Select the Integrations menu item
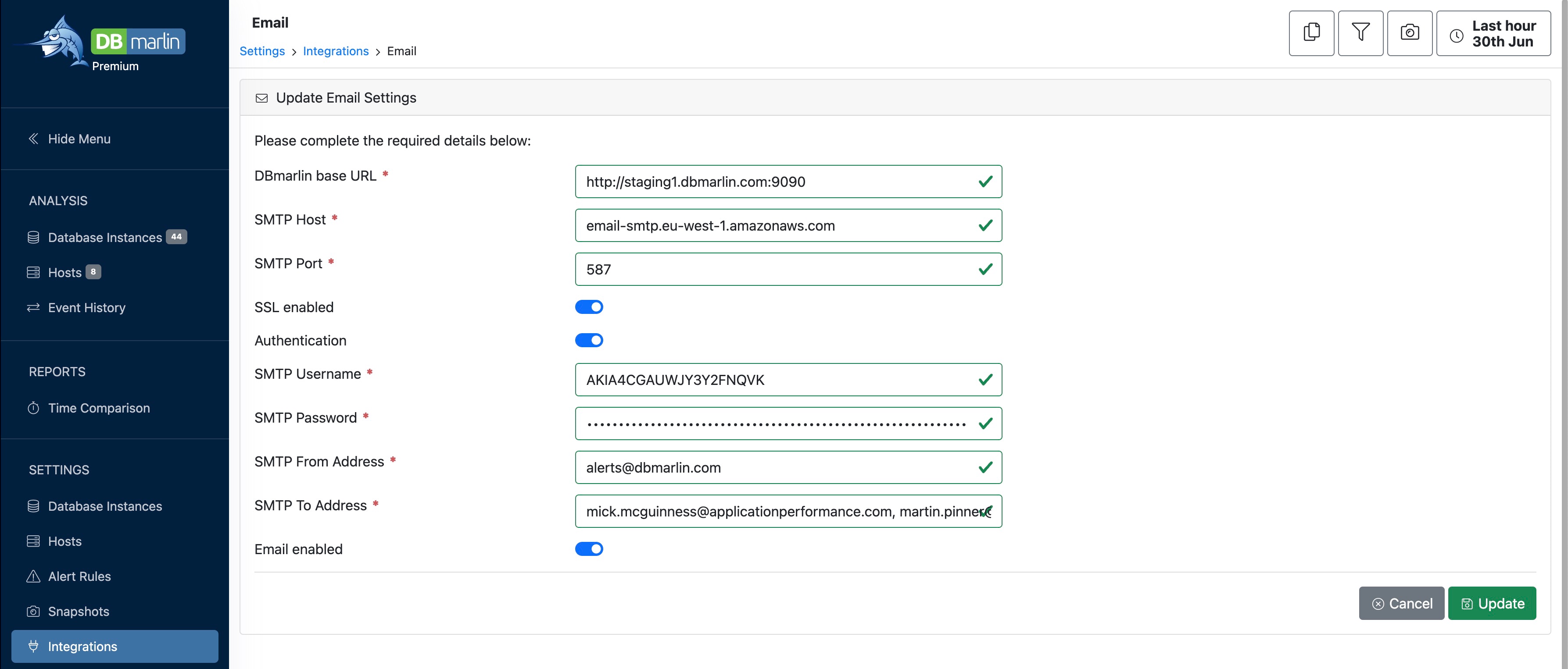The image size is (1568, 669). pyautogui.click(x=115, y=647)
